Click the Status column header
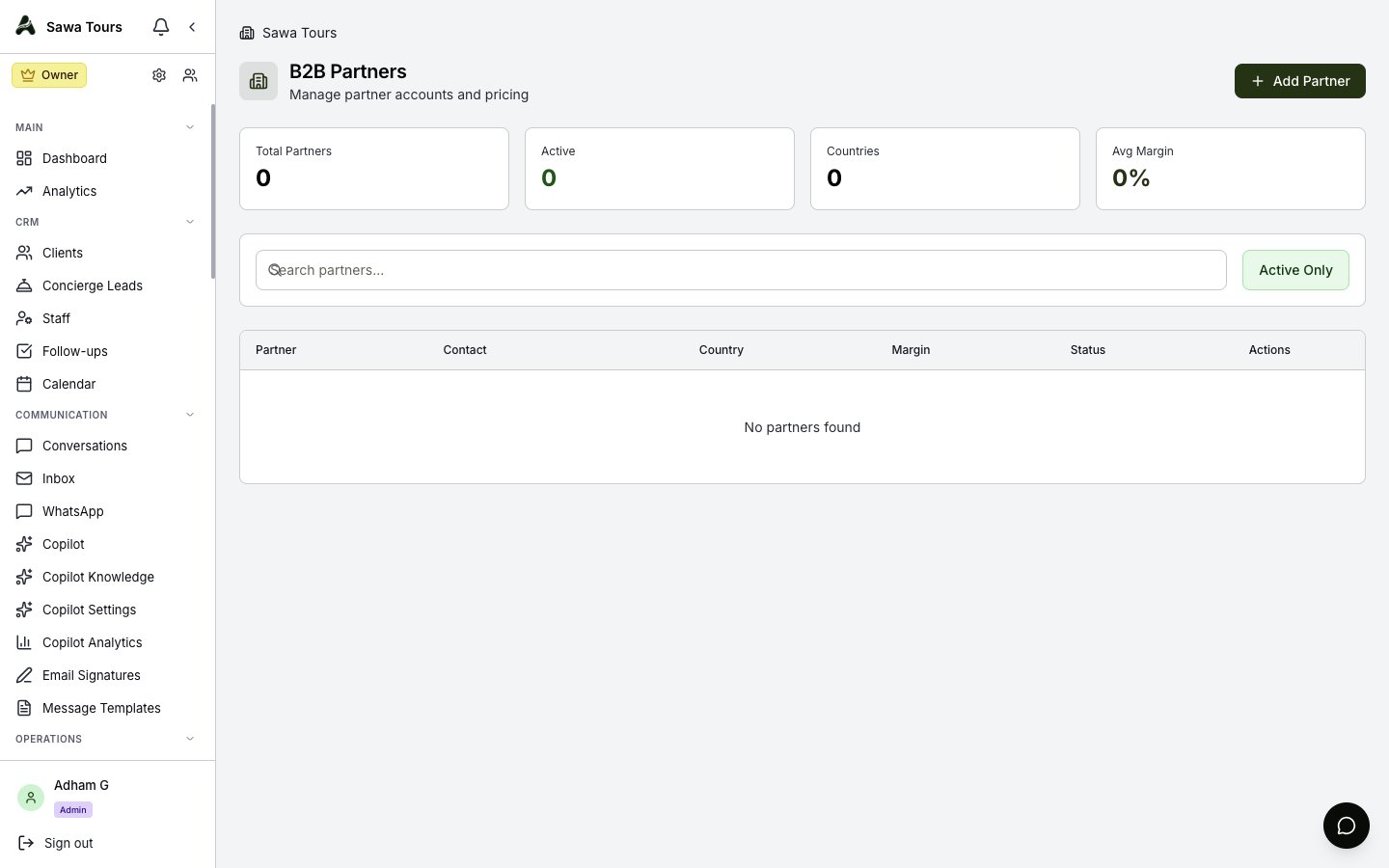1389x868 pixels. pyautogui.click(x=1088, y=350)
